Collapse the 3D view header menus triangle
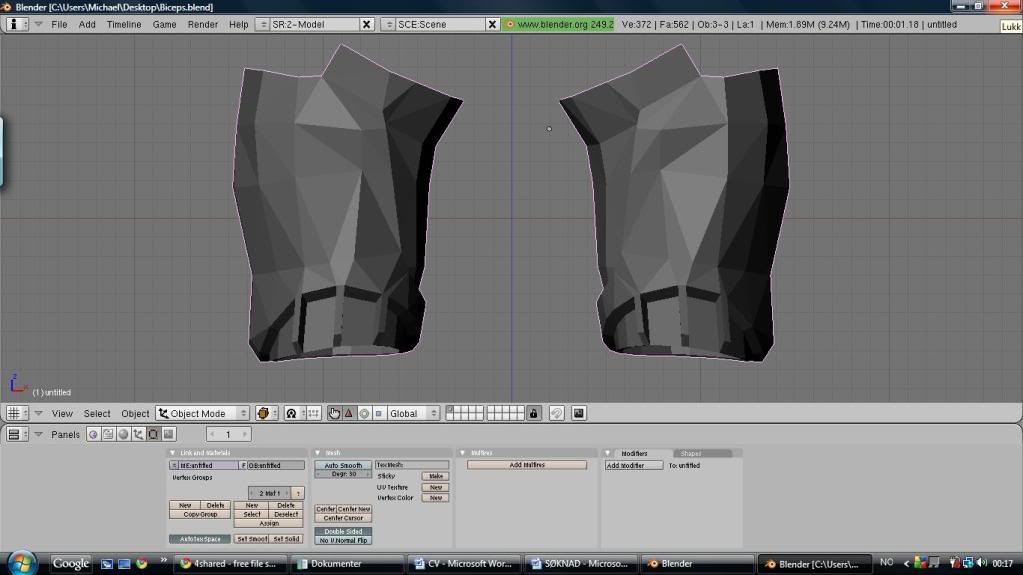 point(38,413)
